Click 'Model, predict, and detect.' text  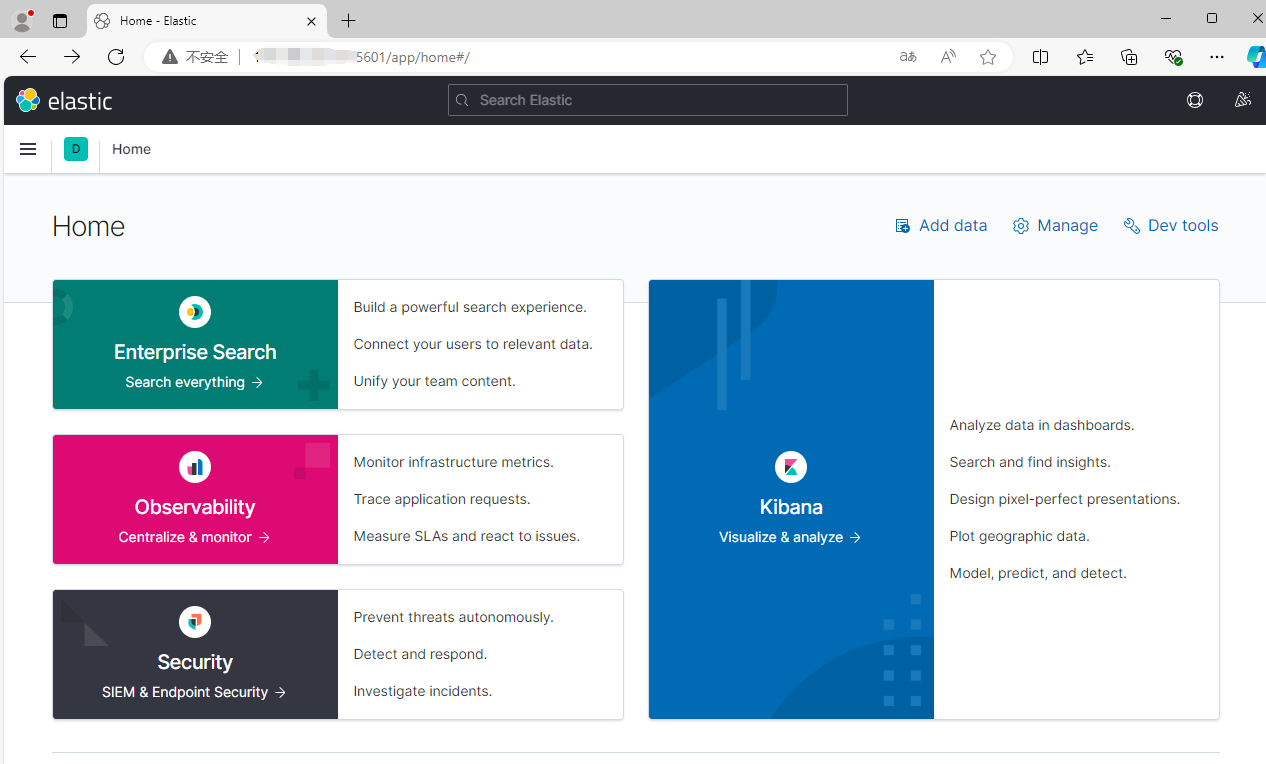1038,573
